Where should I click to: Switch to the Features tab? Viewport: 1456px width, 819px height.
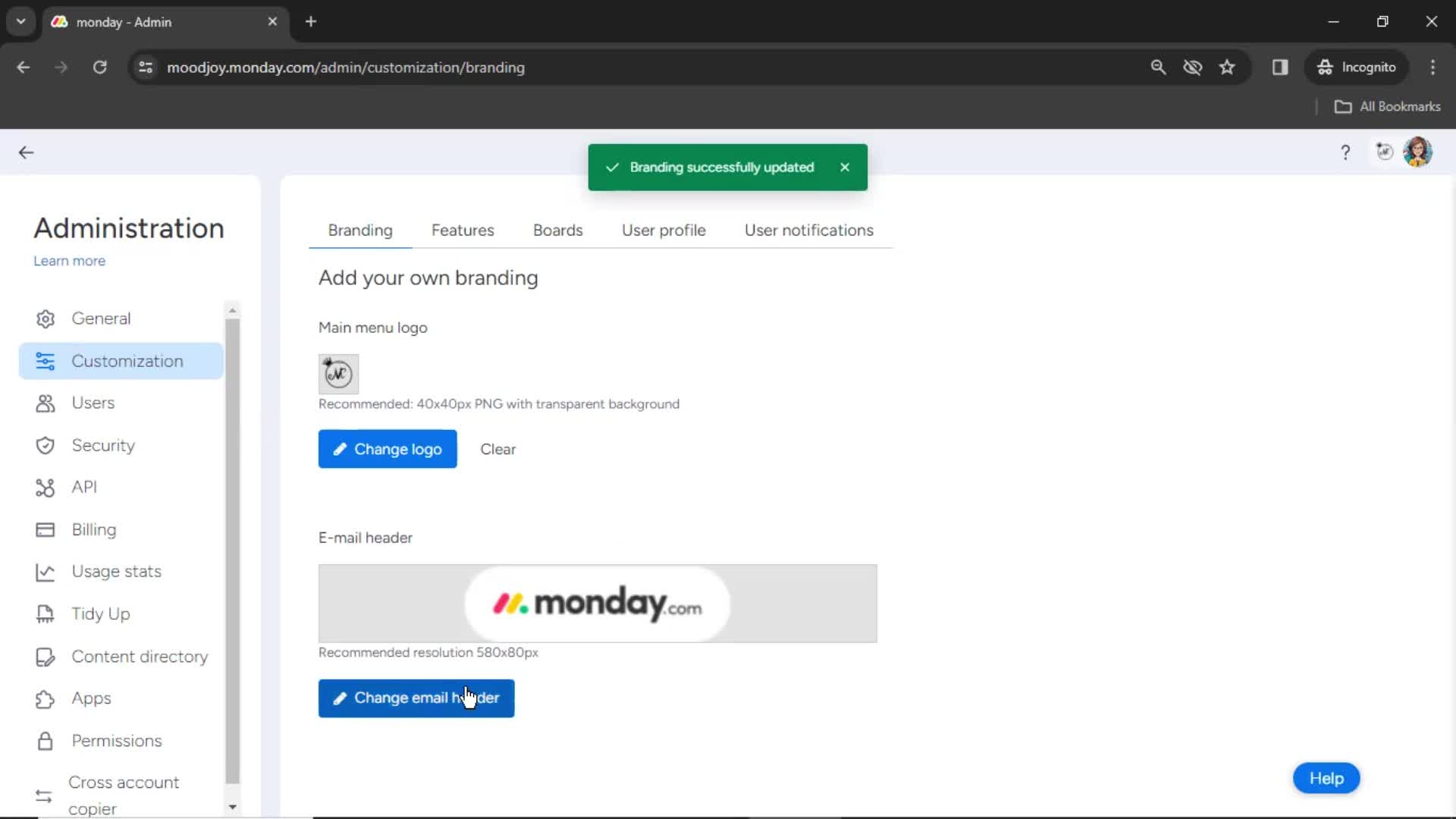pyautogui.click(x=463, y=230)
